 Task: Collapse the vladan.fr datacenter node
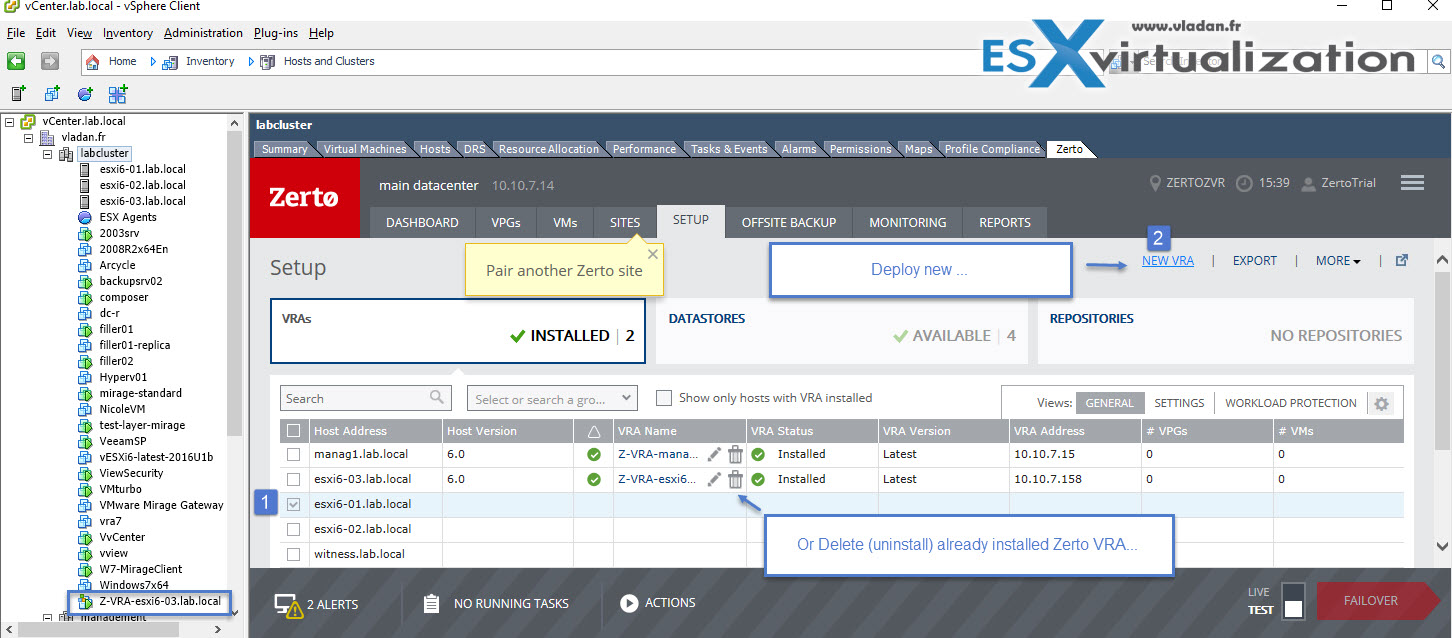click(29, 137)
